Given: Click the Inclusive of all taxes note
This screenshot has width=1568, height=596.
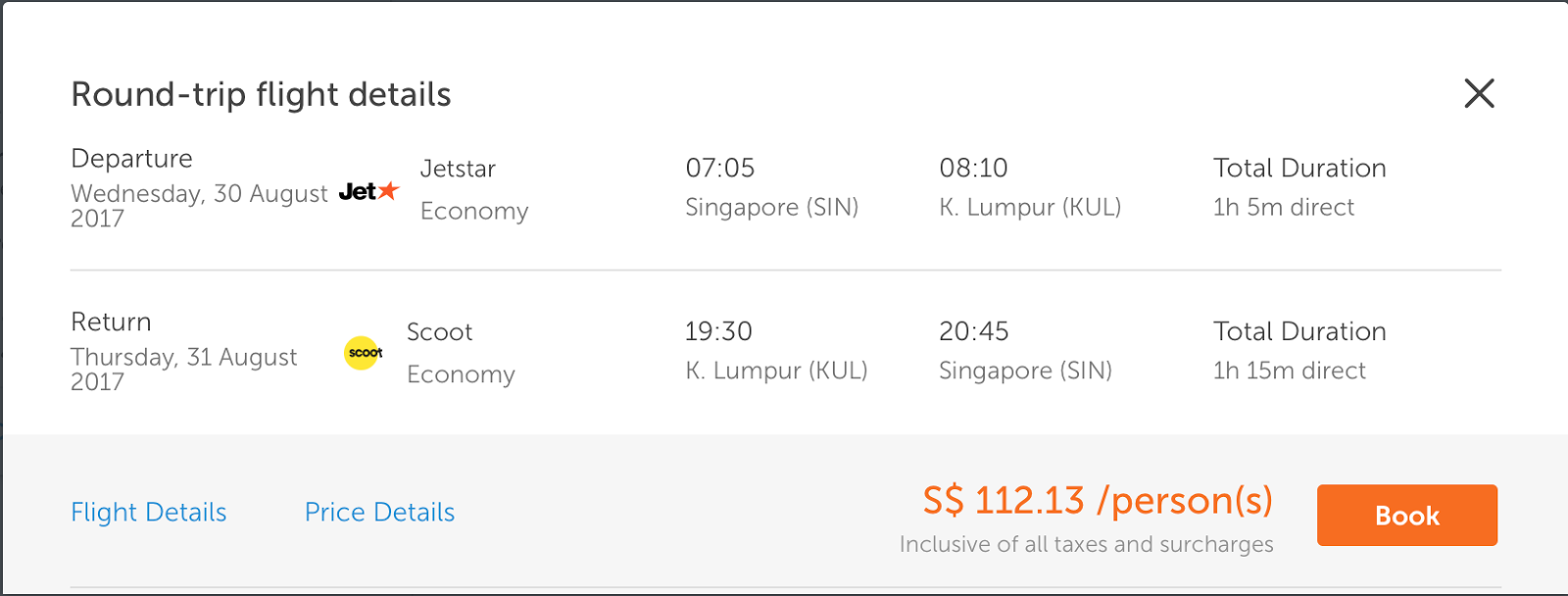Looking at the screenshot, I should coord(1086,544).
